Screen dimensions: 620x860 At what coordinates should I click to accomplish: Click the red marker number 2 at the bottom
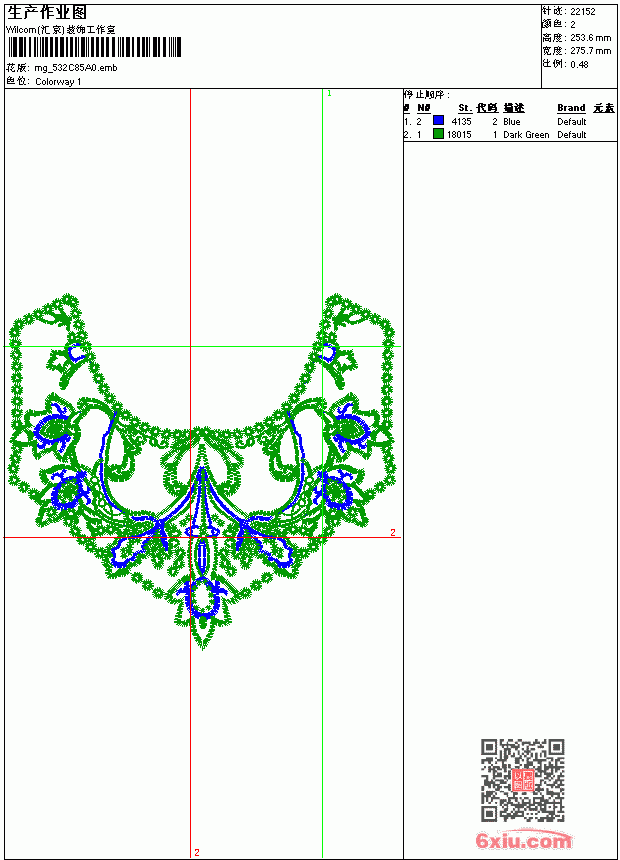click(197, 852)
